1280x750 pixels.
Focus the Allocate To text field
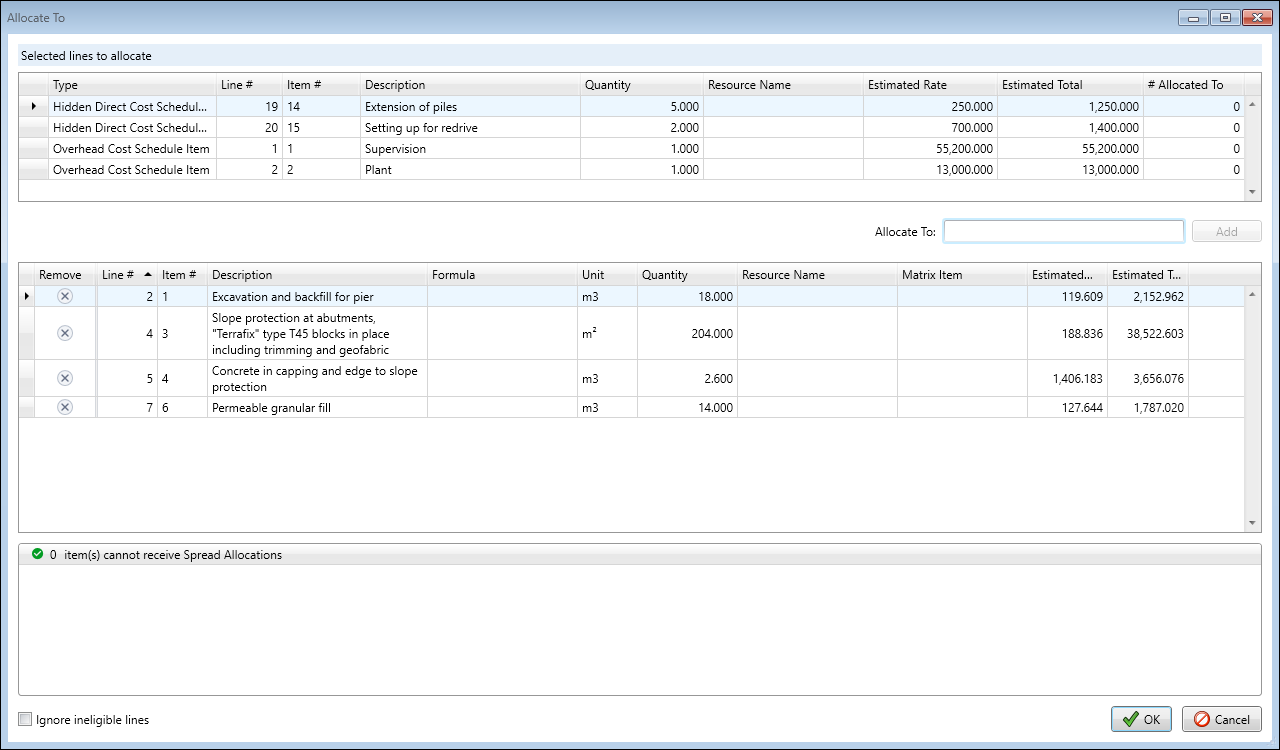1063,232
